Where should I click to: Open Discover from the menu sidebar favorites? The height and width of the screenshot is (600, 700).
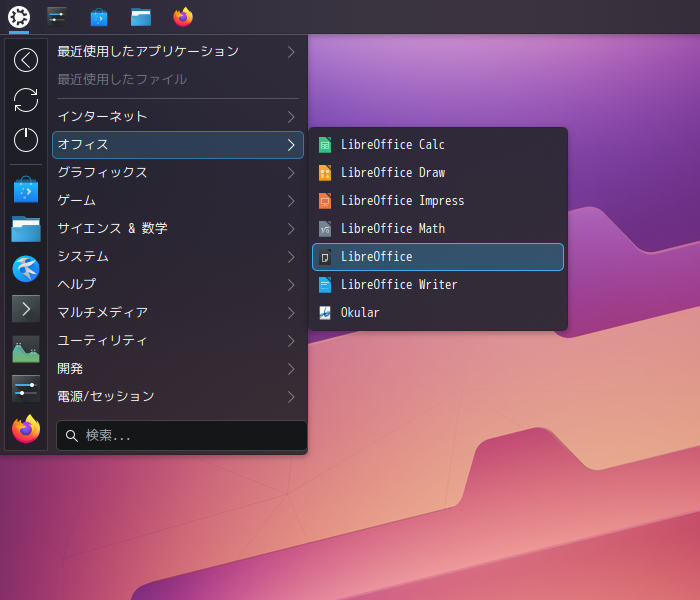26,189
